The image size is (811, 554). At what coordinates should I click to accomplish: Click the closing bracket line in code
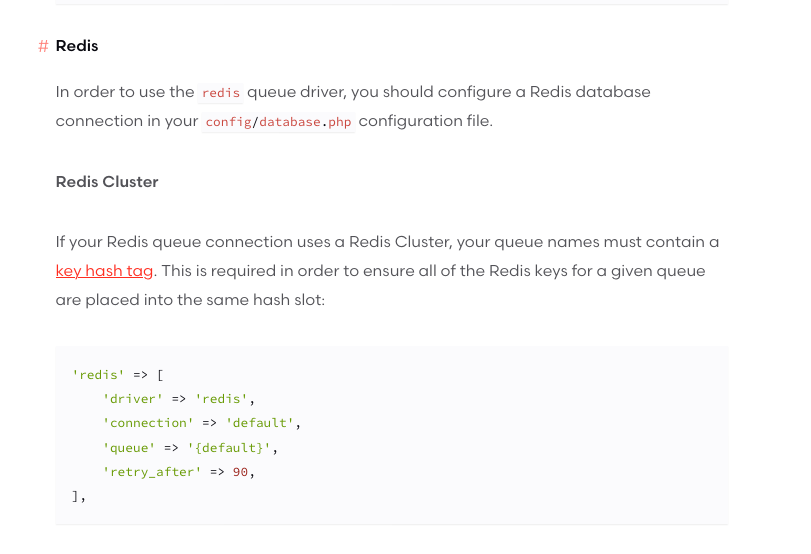pyautogui.click(x=78, y=495)
